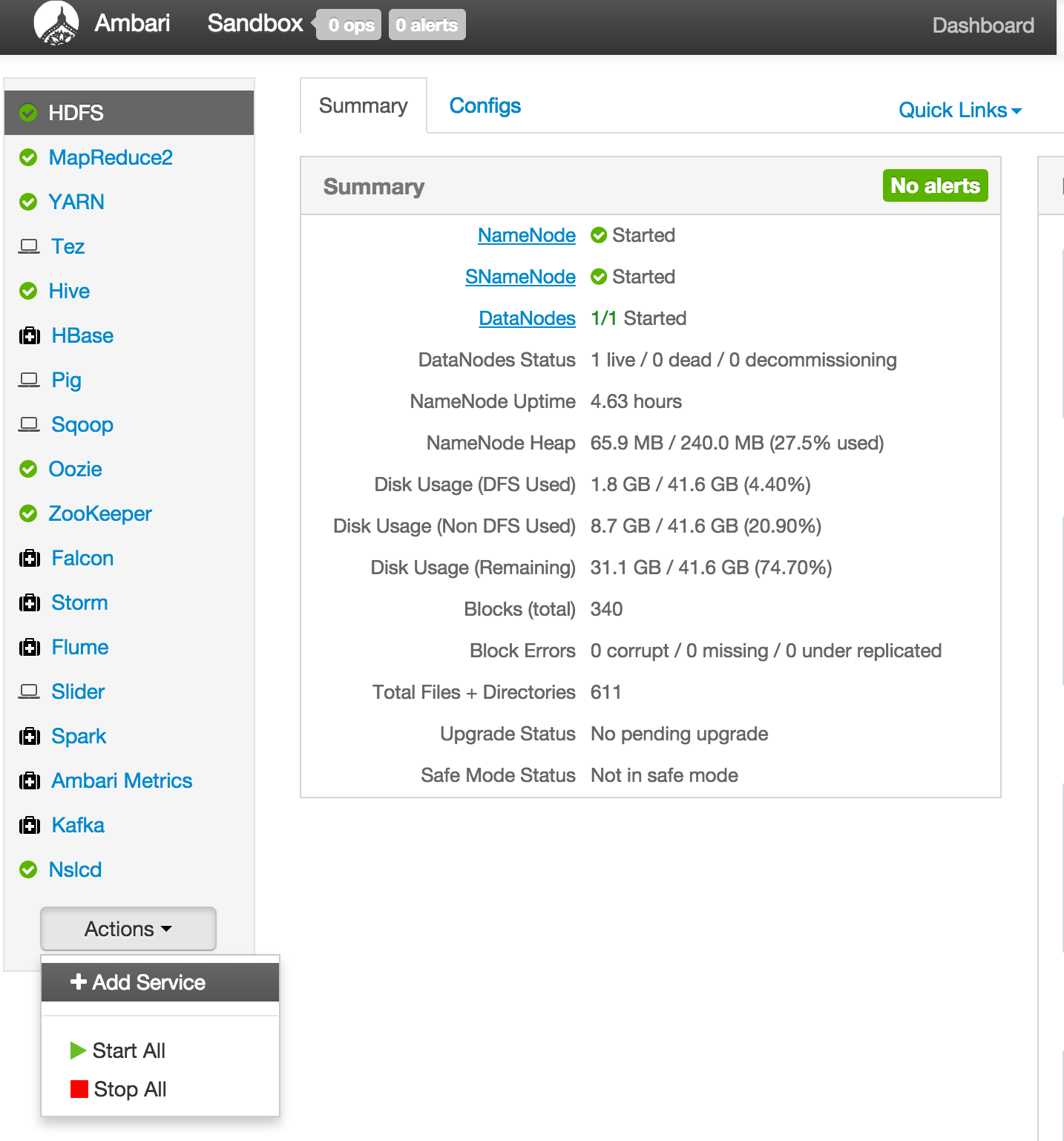Click the Ambari brand text
The image size is (1064, 1141).
[133, 23]
